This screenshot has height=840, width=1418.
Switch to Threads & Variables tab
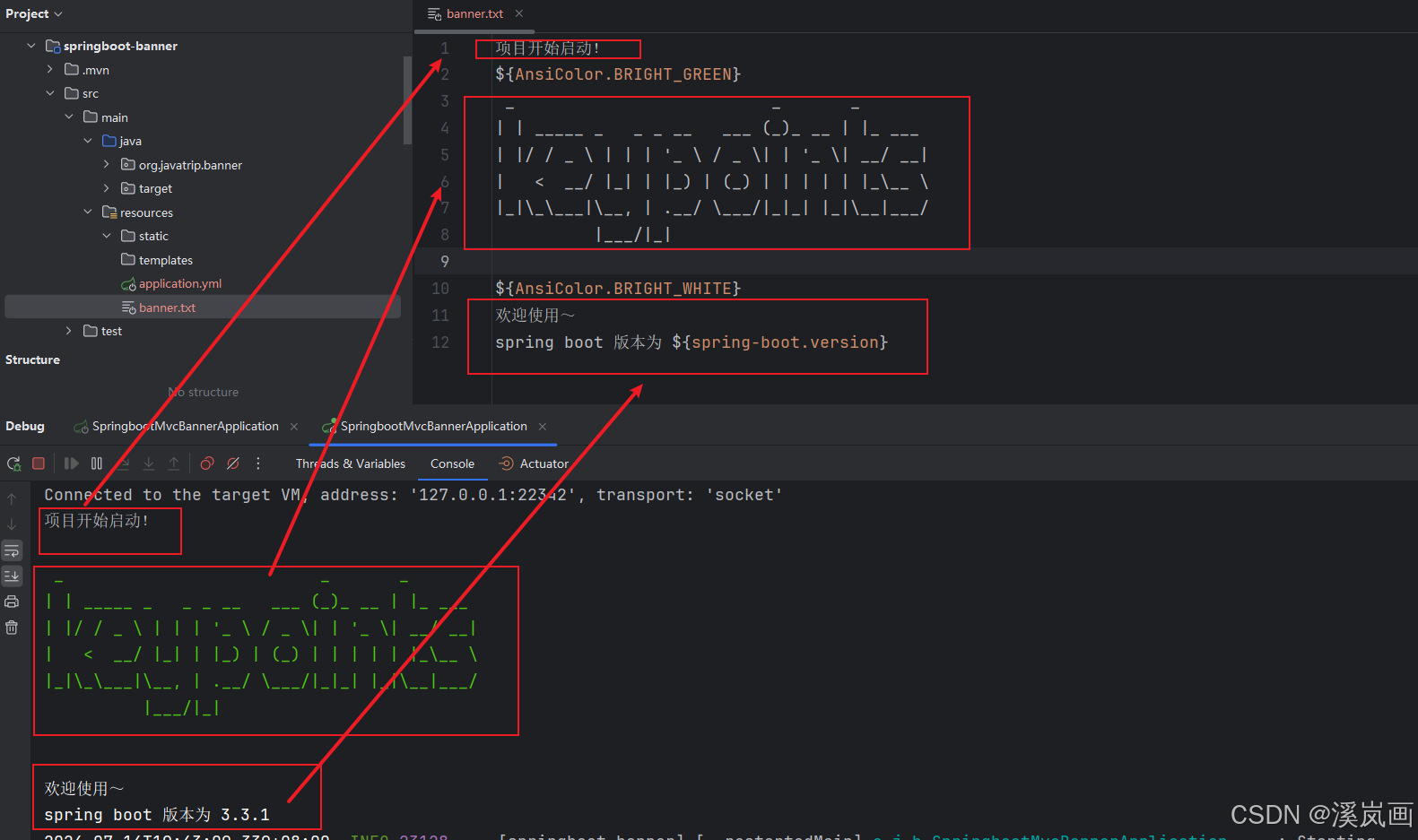point(351,463)
